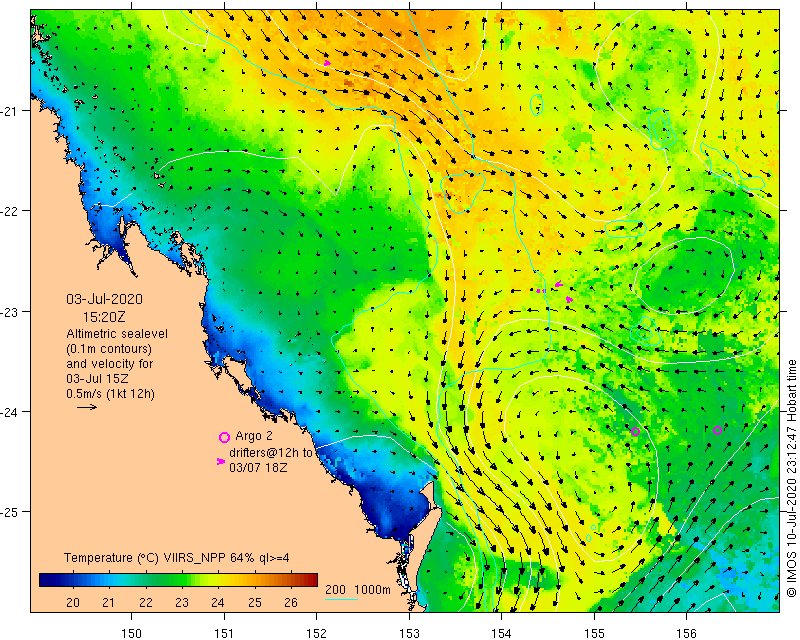Click the magenta Argo circle legend symbol

(x=224, y=437)
